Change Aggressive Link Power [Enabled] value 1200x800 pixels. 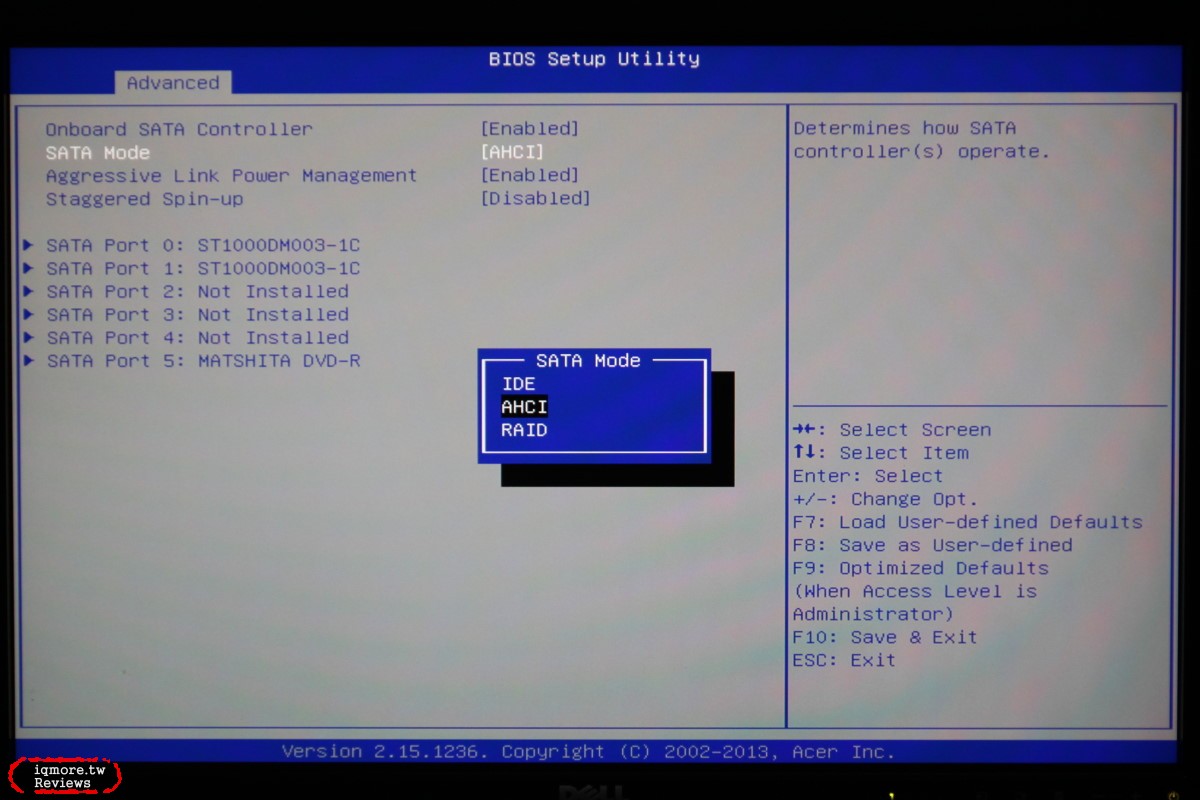click(530, 175)
